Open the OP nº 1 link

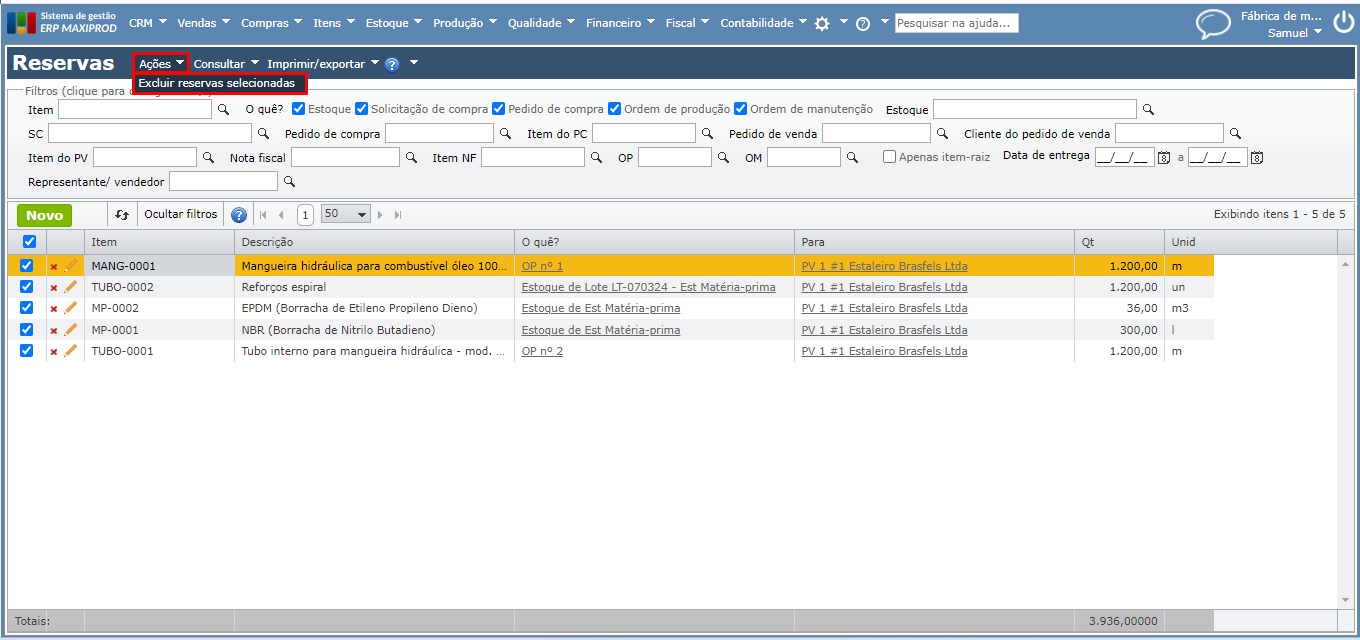(x=542, y=266)
